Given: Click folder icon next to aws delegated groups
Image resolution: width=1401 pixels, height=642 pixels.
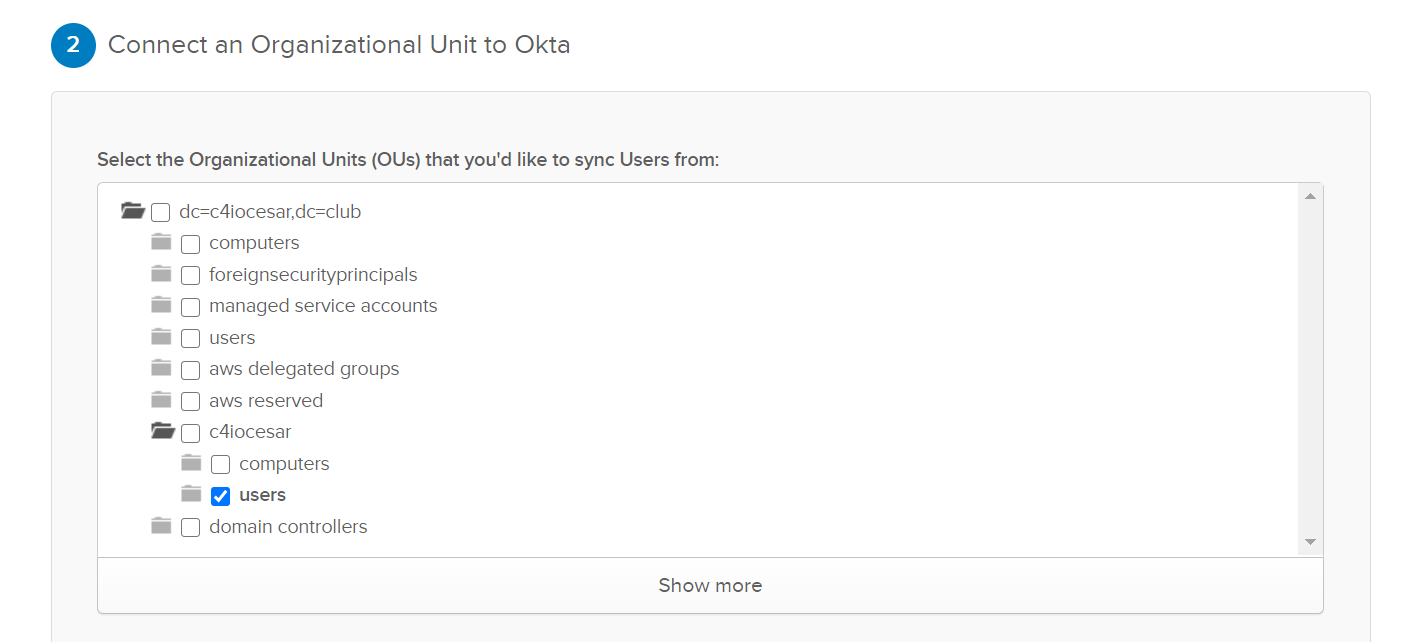Looking at the screenshot, I should [161, 368].
